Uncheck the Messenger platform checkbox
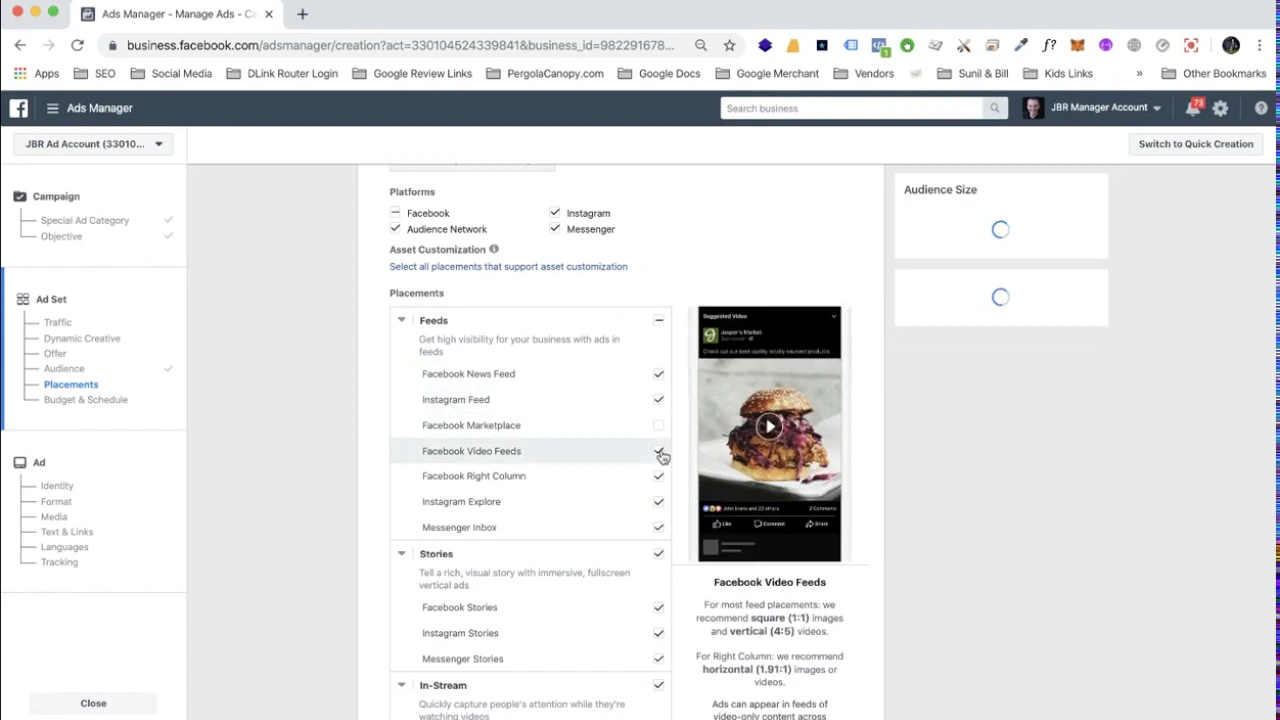1280x720 pixels. click(x=555, y=229)
